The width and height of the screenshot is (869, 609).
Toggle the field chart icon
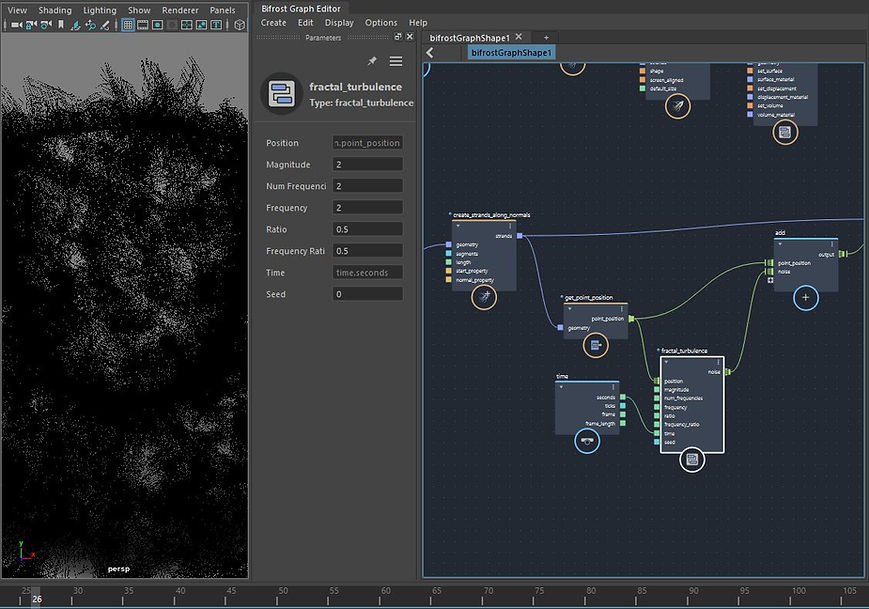[x=187, y=25]
